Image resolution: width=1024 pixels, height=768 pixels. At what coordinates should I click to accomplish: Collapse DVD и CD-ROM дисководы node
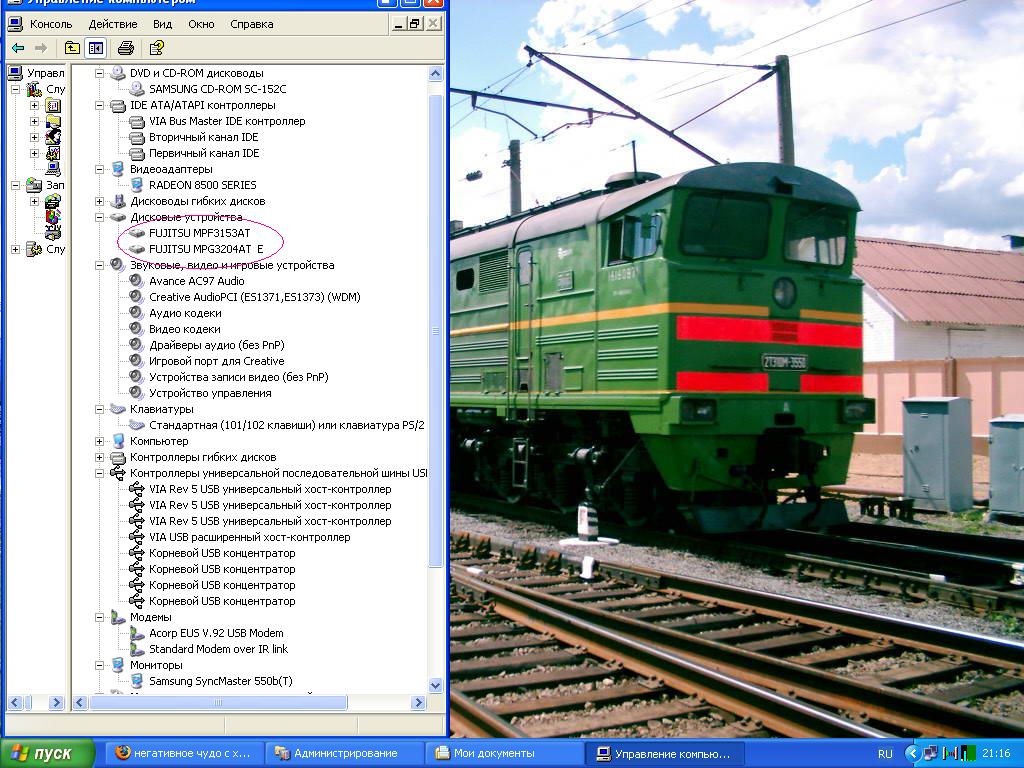(x=99, y=73)
